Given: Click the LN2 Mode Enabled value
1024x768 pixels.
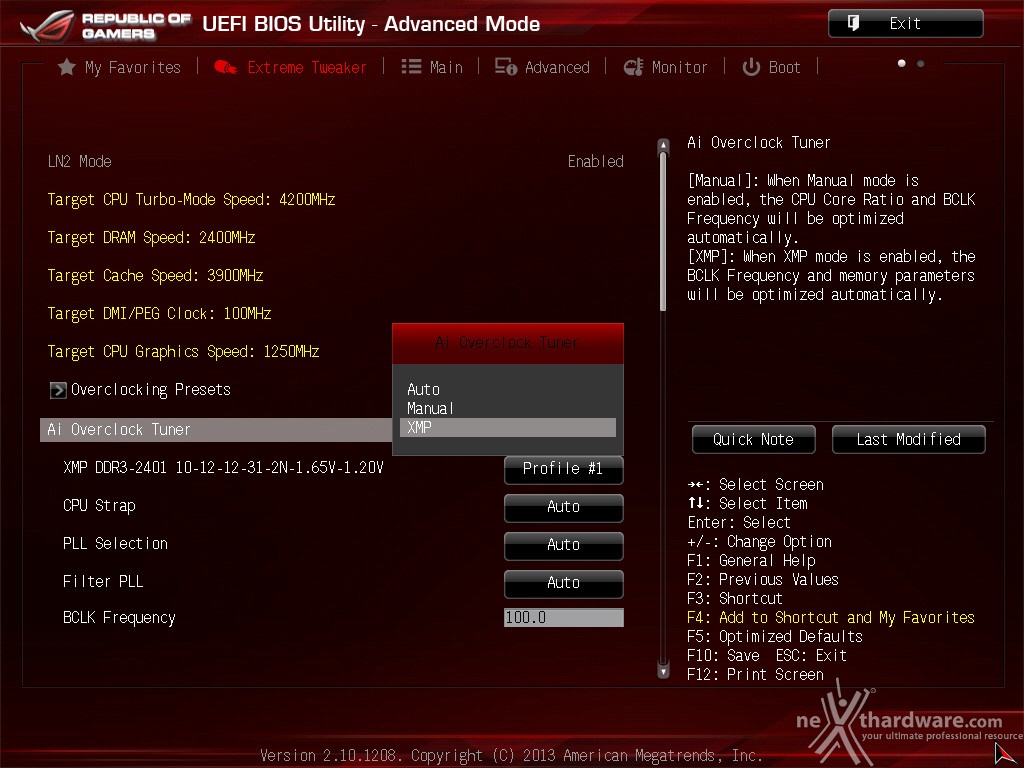Looking at the screenshot, I should [595, 161].
